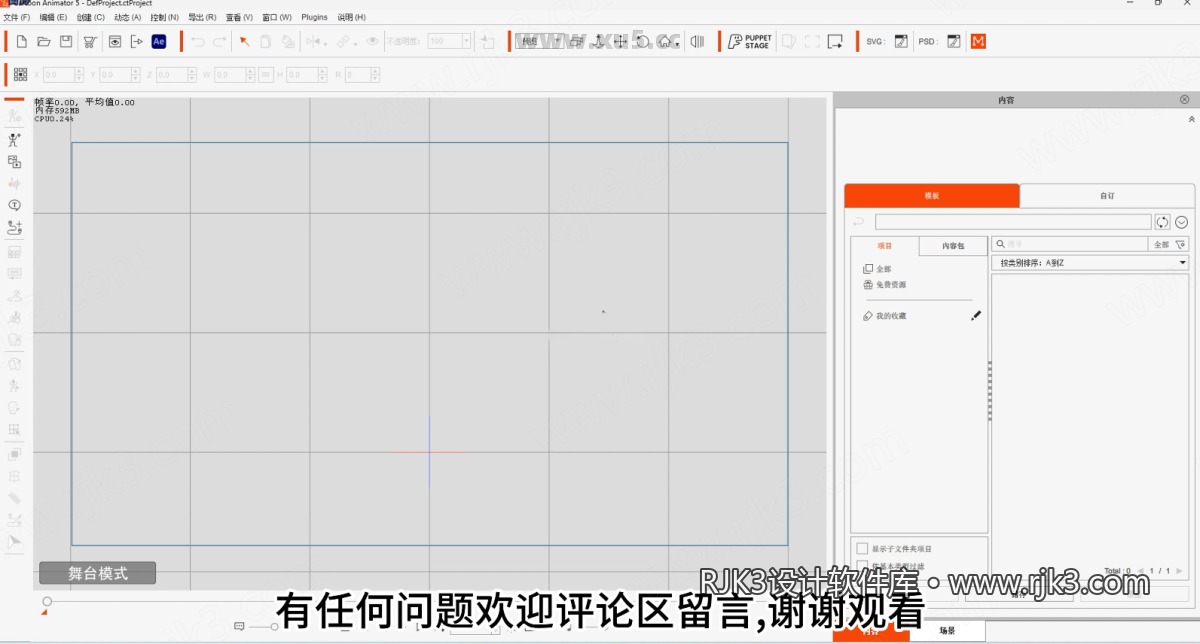Click the nine-dot pivot grid icon

(20, 75)
